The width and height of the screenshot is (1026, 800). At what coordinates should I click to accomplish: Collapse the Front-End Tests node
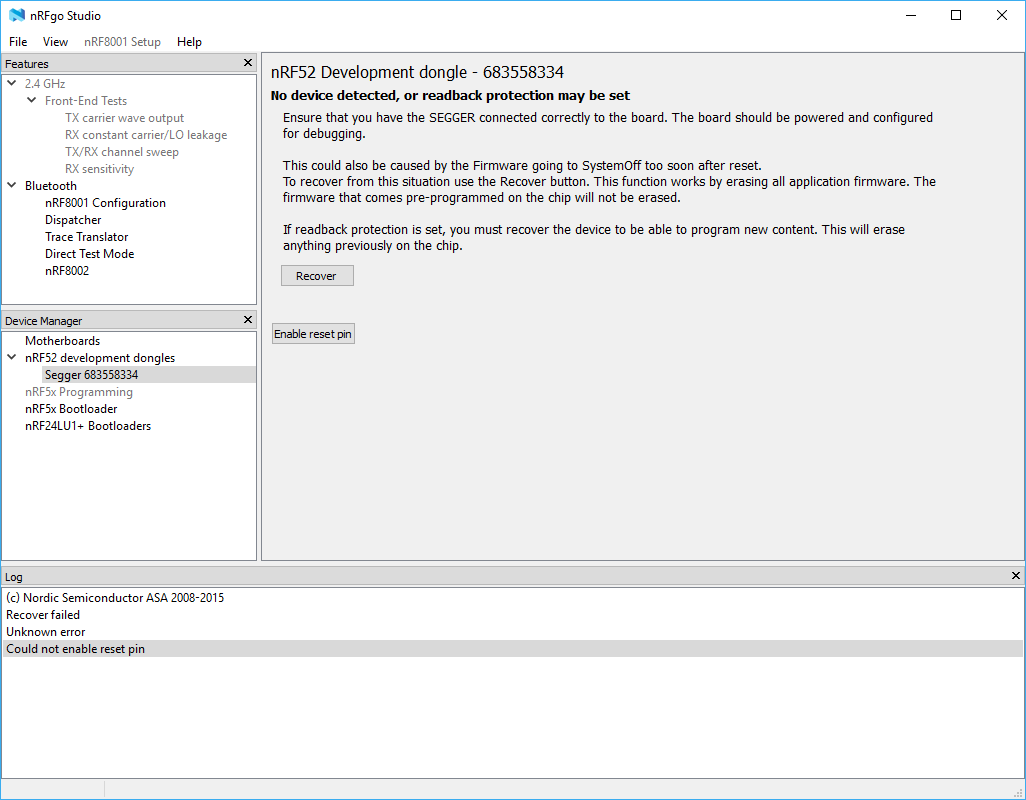31,100
